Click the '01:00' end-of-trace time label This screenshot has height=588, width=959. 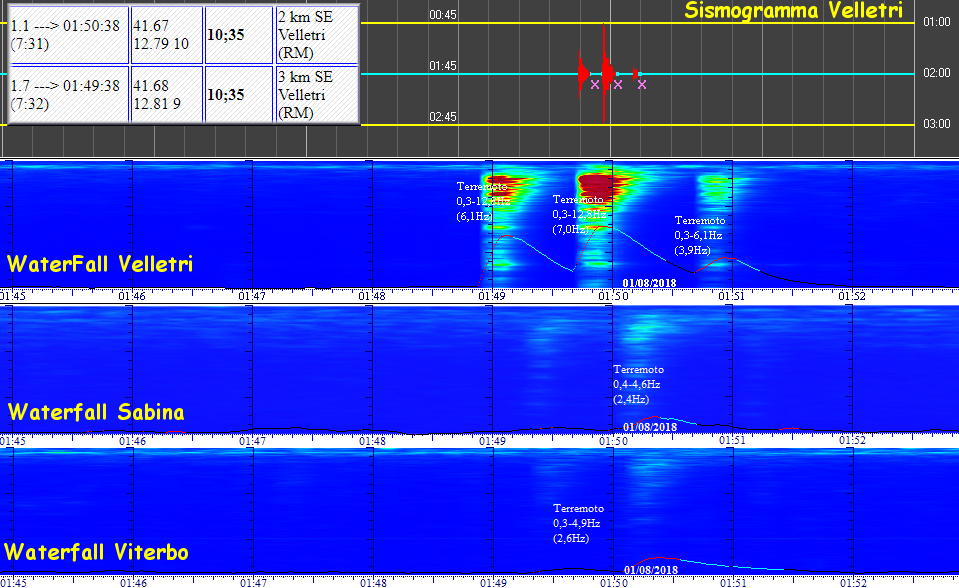click(x=936, y=22)
